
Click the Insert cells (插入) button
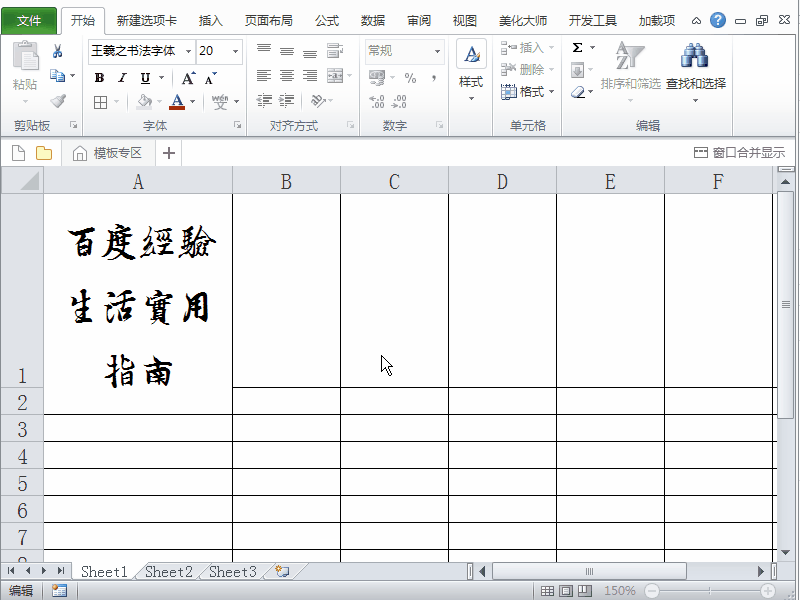point(527,48)
